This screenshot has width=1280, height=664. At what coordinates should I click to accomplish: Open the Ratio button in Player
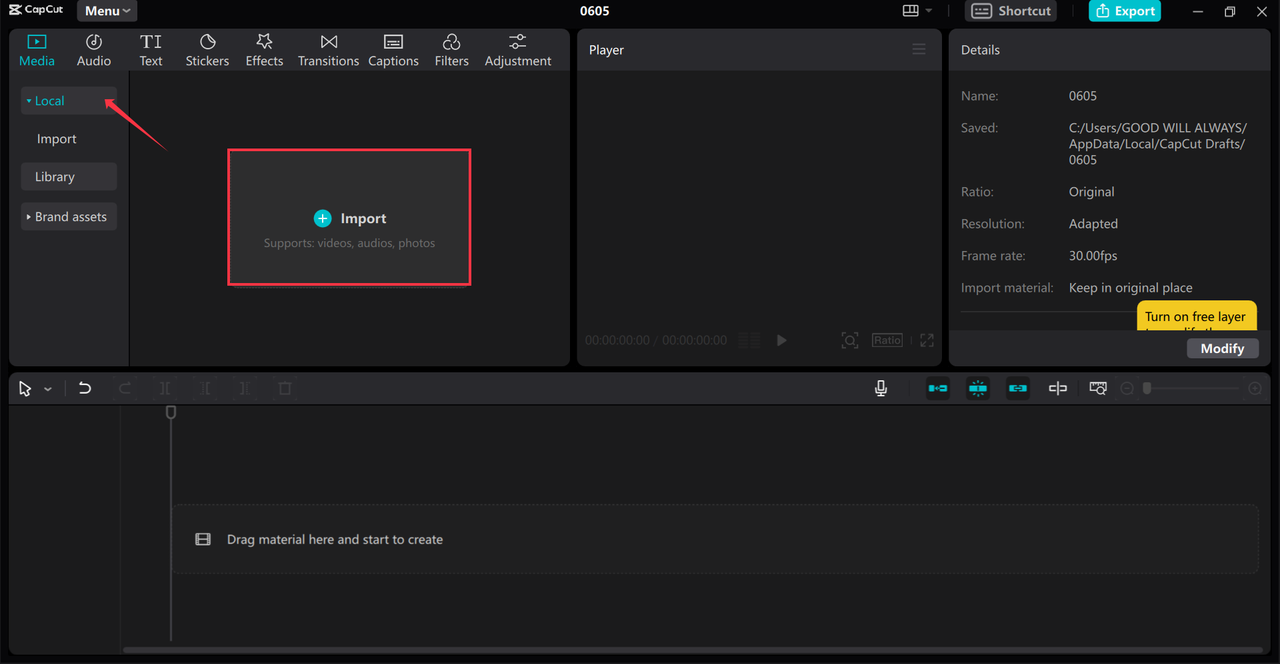pyautogui.click(x=887, y=340)
